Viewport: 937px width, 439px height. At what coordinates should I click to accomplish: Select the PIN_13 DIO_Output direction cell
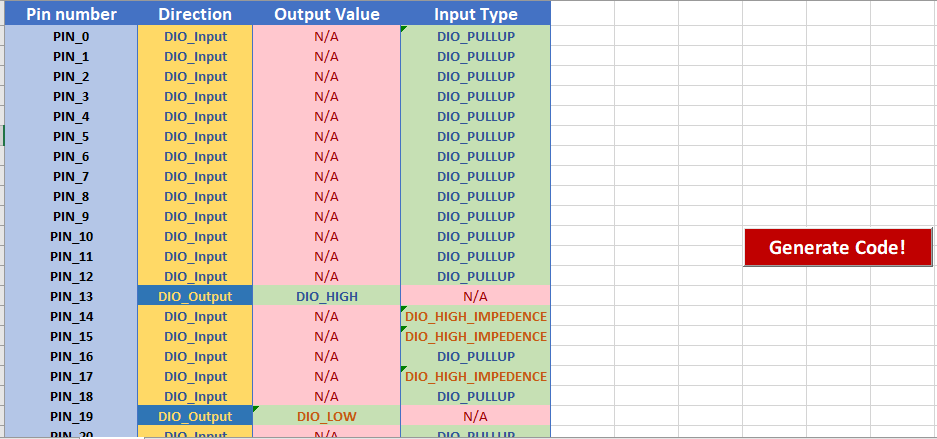195,296
